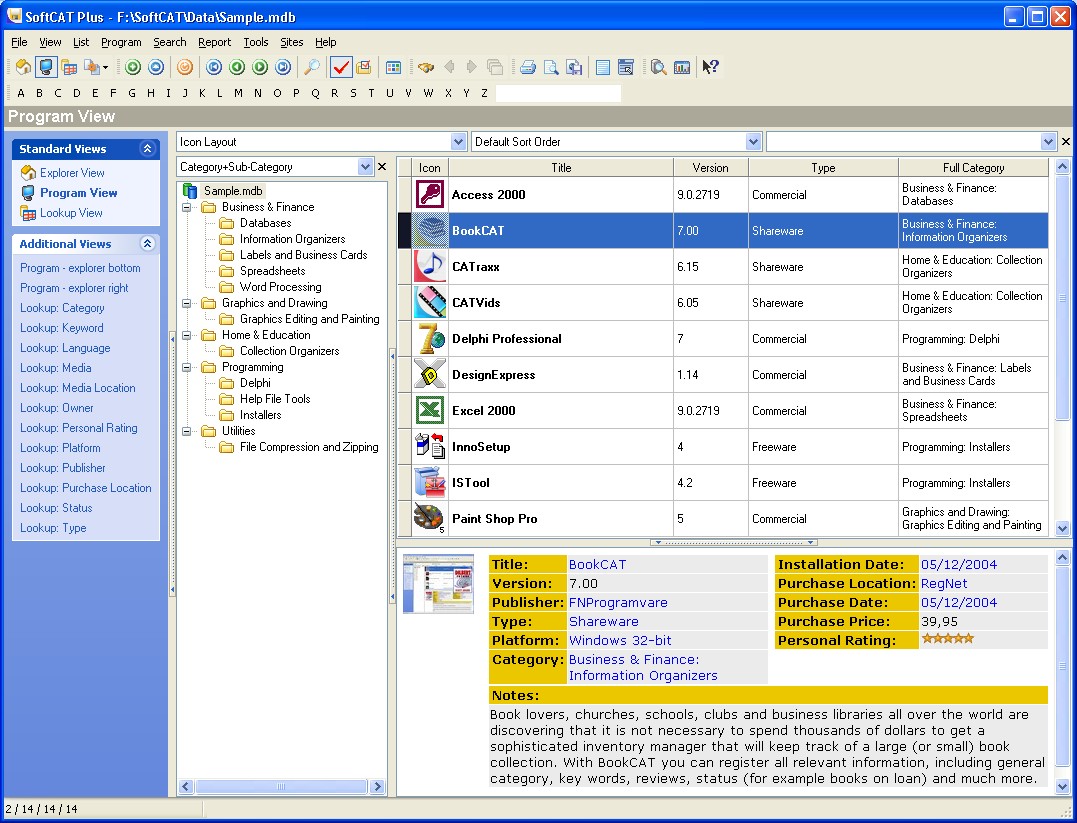Click the blue list report toolbar icon

603,67
